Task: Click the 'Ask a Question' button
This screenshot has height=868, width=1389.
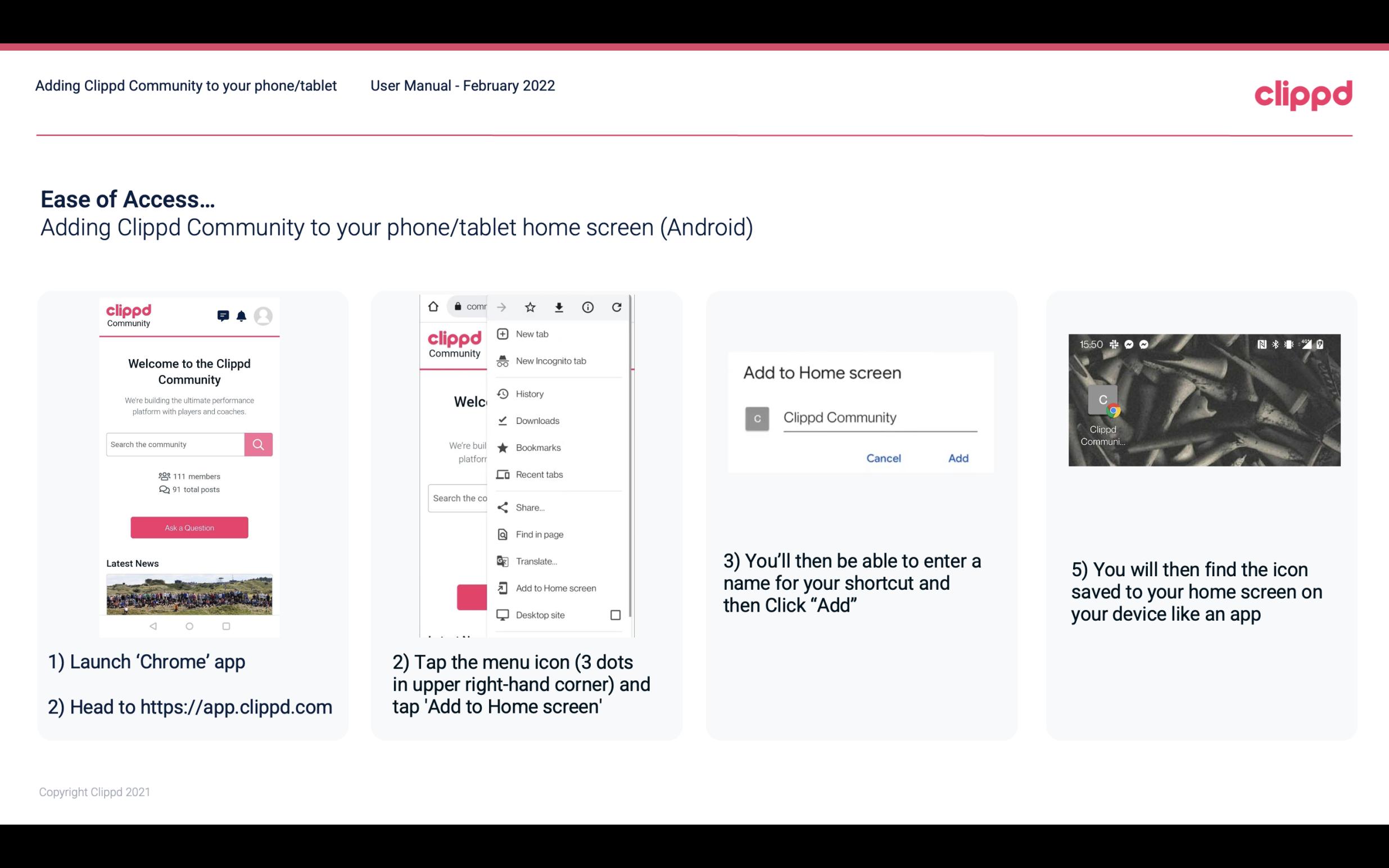Action: point(189,527)
